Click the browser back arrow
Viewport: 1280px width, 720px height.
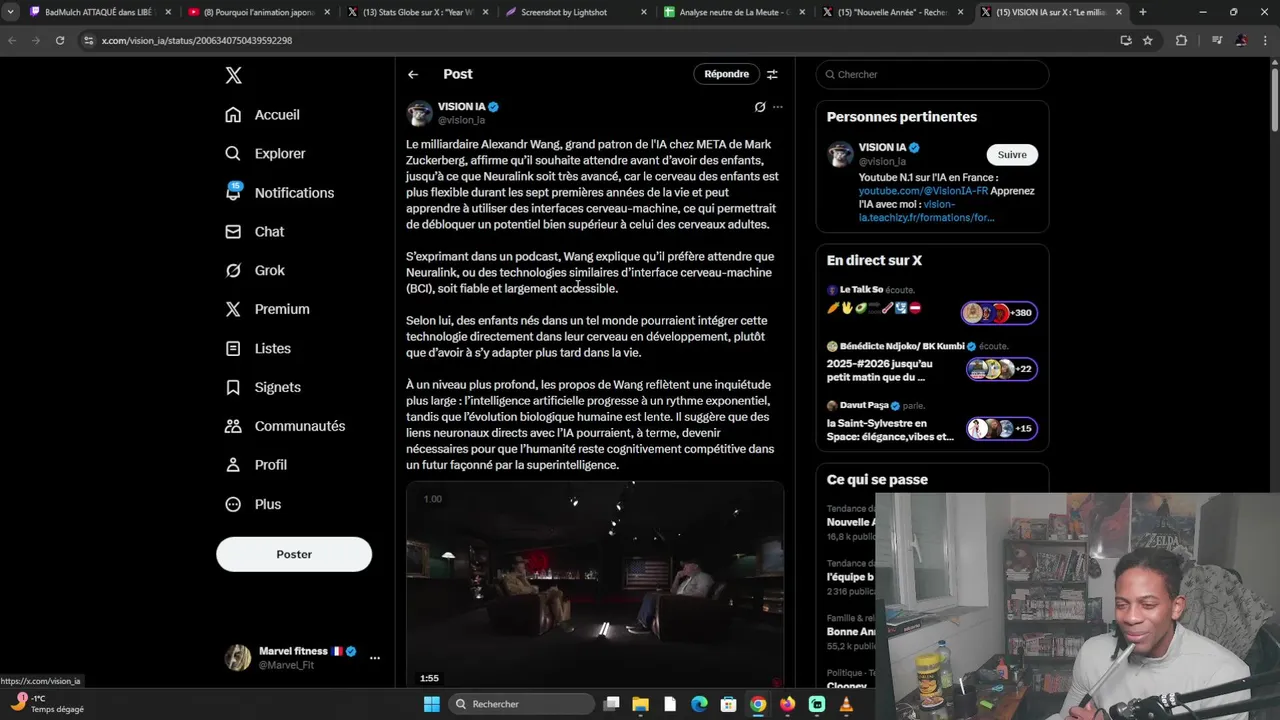click(x=12, y=40)
